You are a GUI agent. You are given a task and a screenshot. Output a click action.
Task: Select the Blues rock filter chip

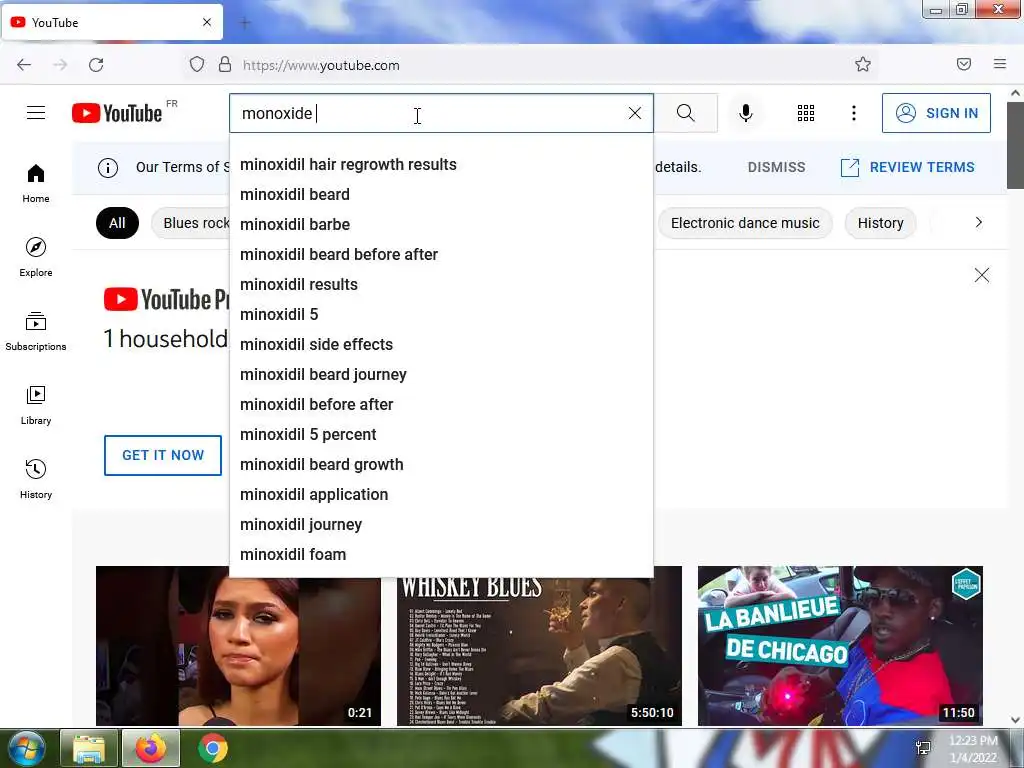[x=191, y=223]
